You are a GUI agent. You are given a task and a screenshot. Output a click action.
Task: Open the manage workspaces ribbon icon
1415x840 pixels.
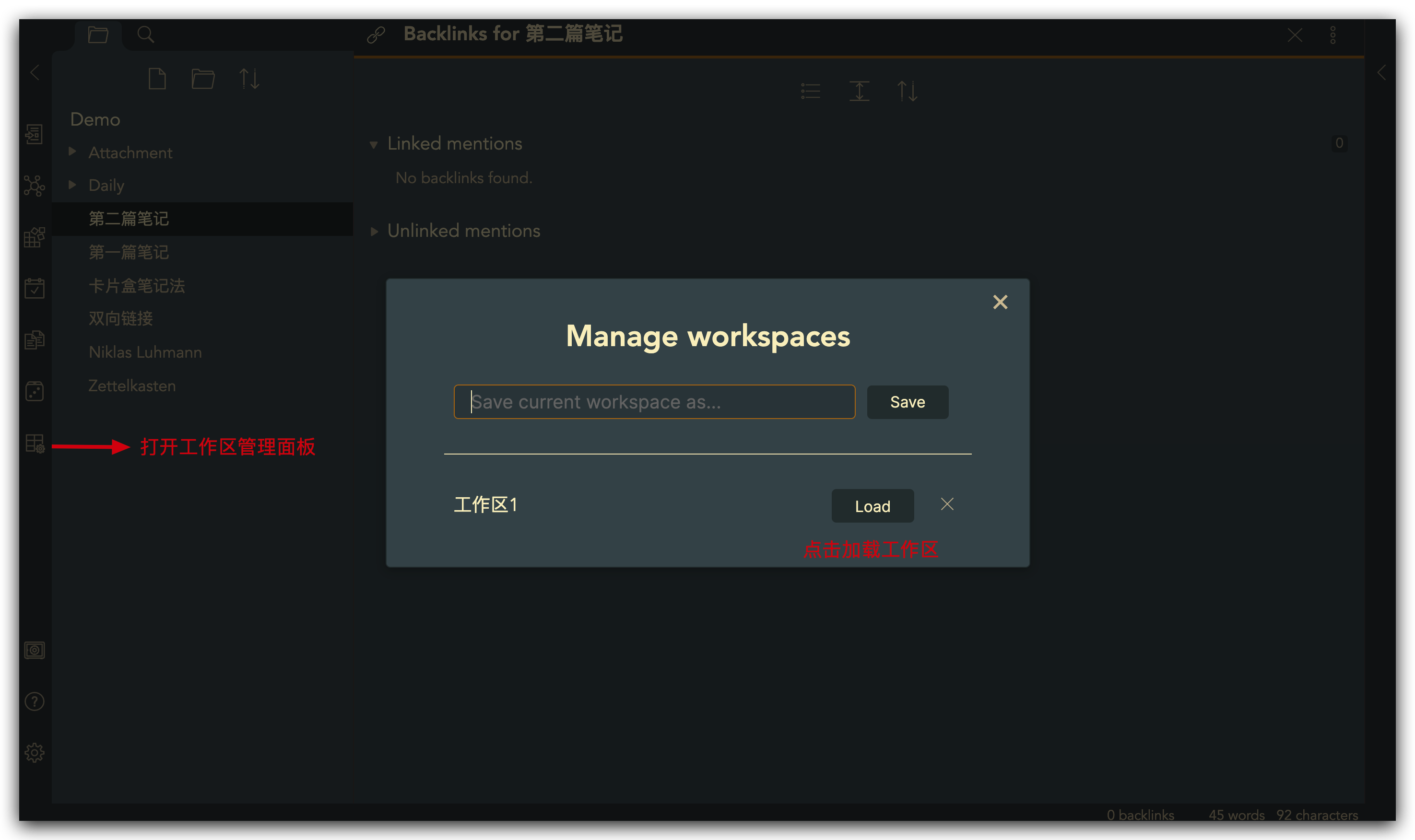[35, 443]
